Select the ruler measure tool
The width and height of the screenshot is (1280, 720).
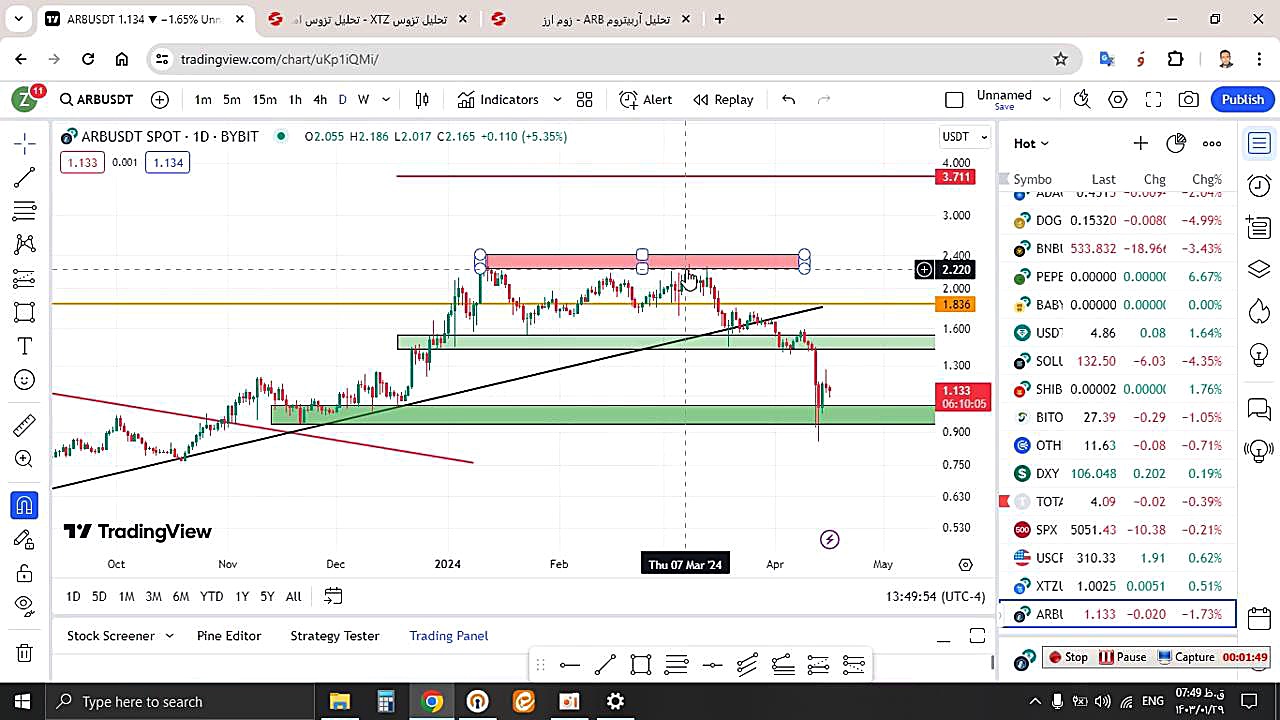[25, 426]
